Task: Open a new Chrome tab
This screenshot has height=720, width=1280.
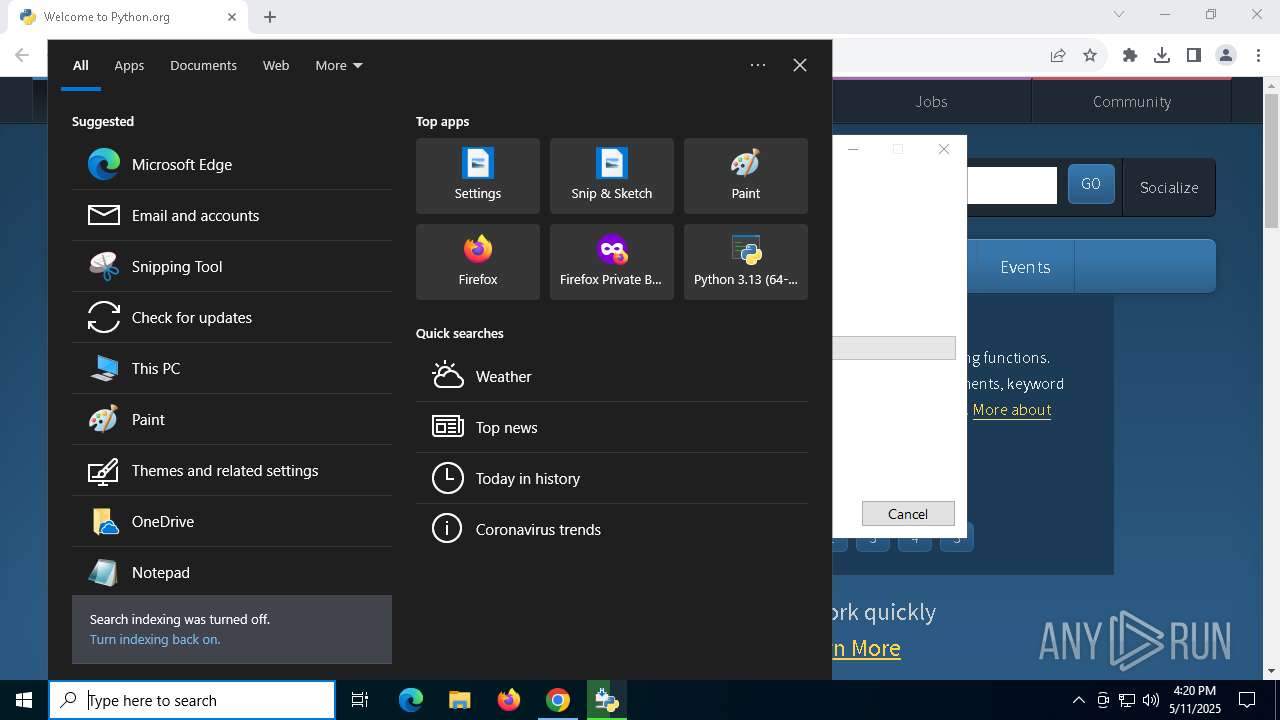Action: point(270,17)
